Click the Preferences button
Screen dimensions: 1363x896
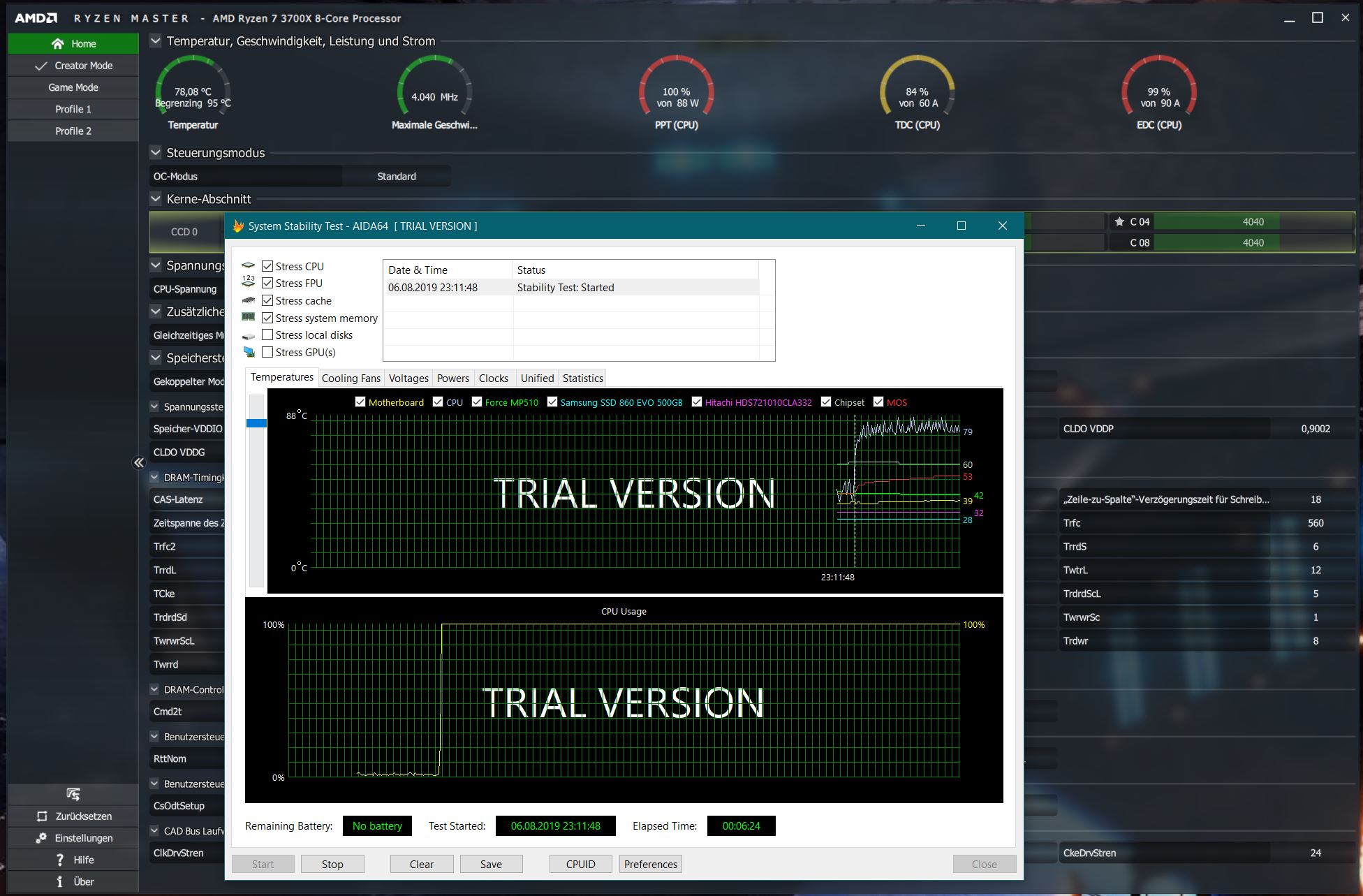[650, 864]
